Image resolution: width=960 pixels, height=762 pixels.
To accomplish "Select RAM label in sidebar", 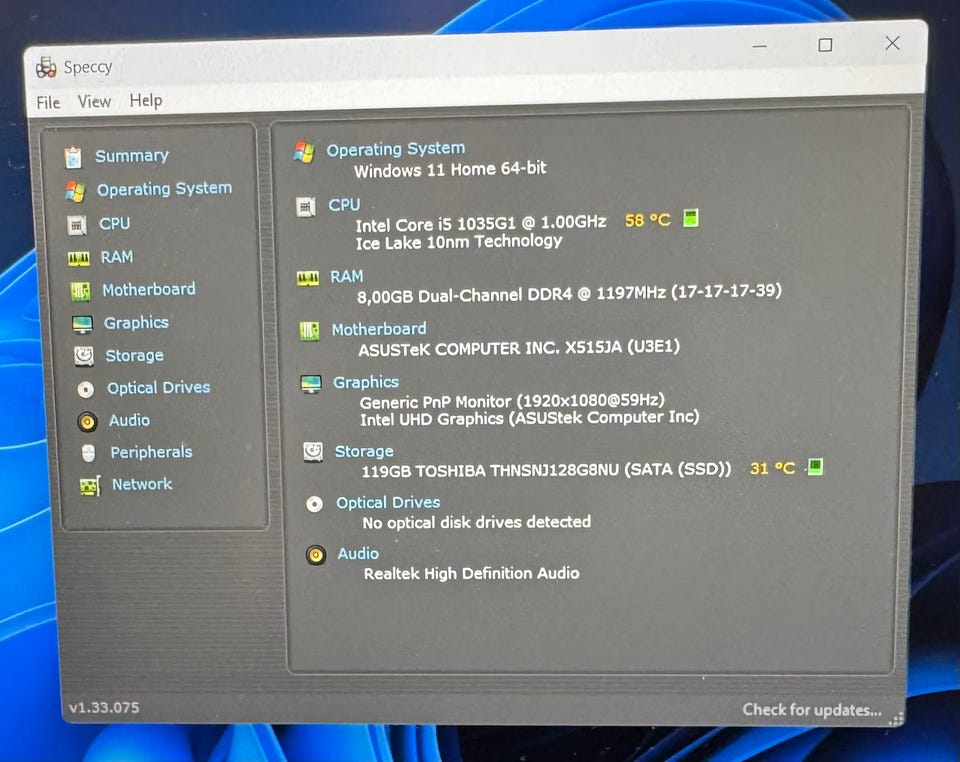I will (x=117, y=256).
